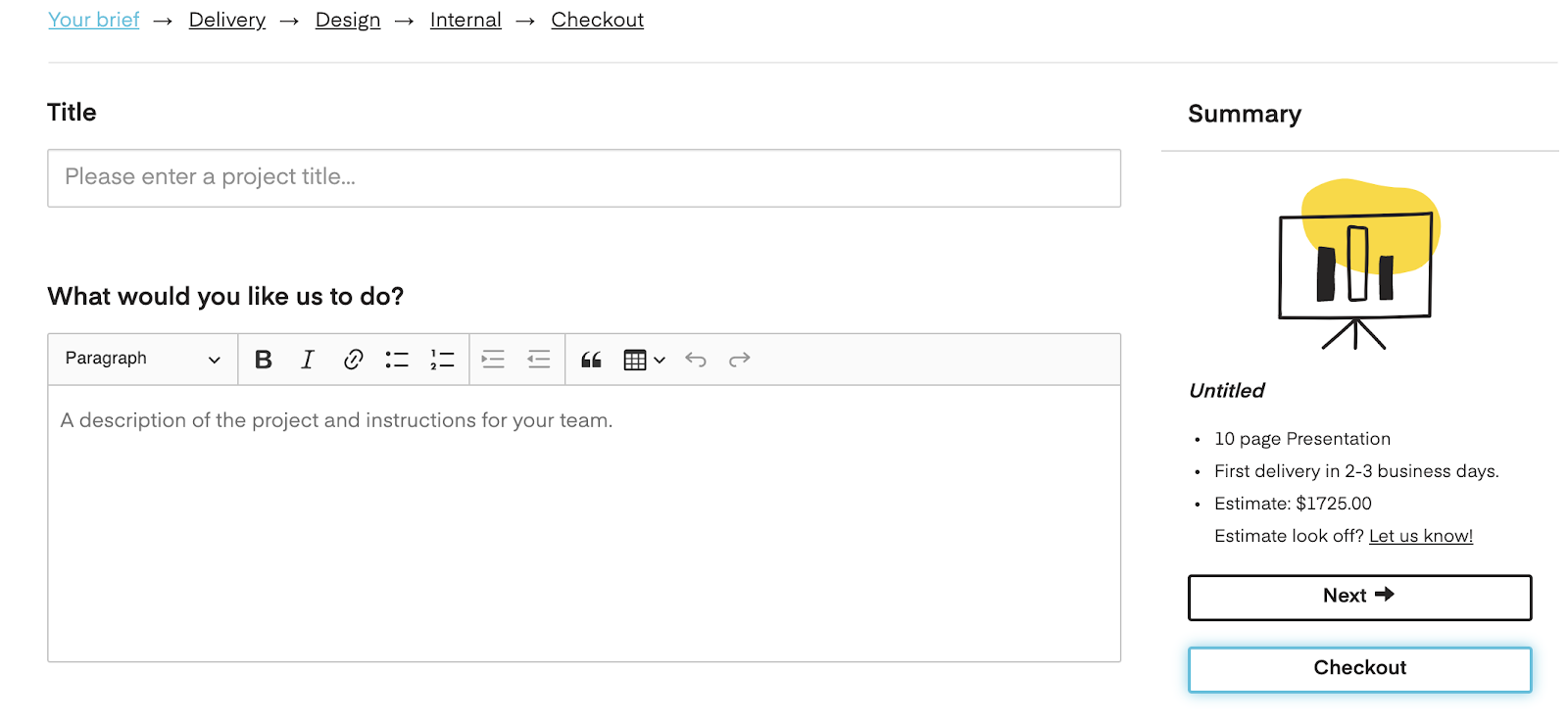Image resolution: width=1568 pixels, height=723 pixels.
Task: Click the Checkout button in Summary
Action: click(x=1359, y=669)
